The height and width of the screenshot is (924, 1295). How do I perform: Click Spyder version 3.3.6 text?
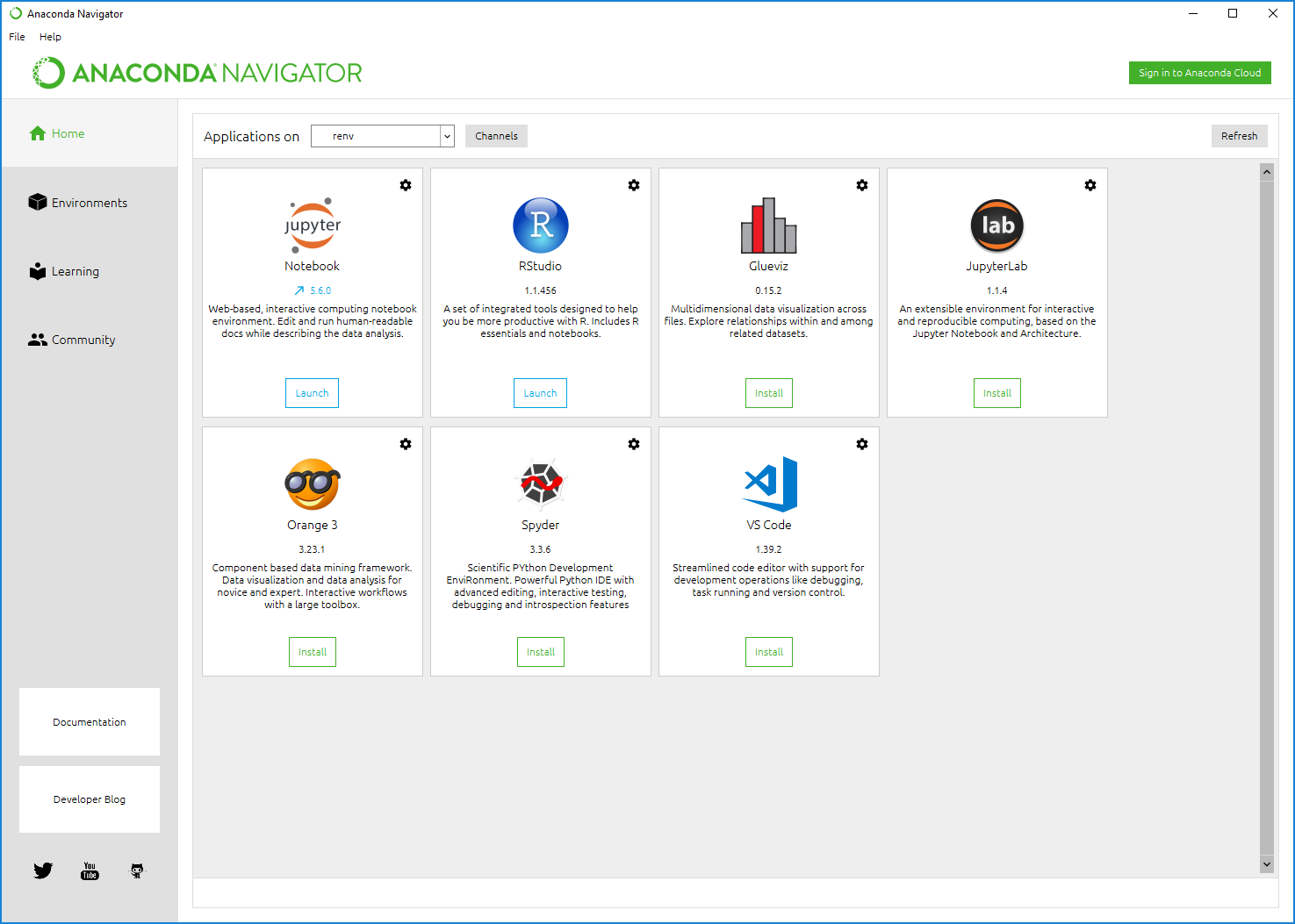[540, 549]
